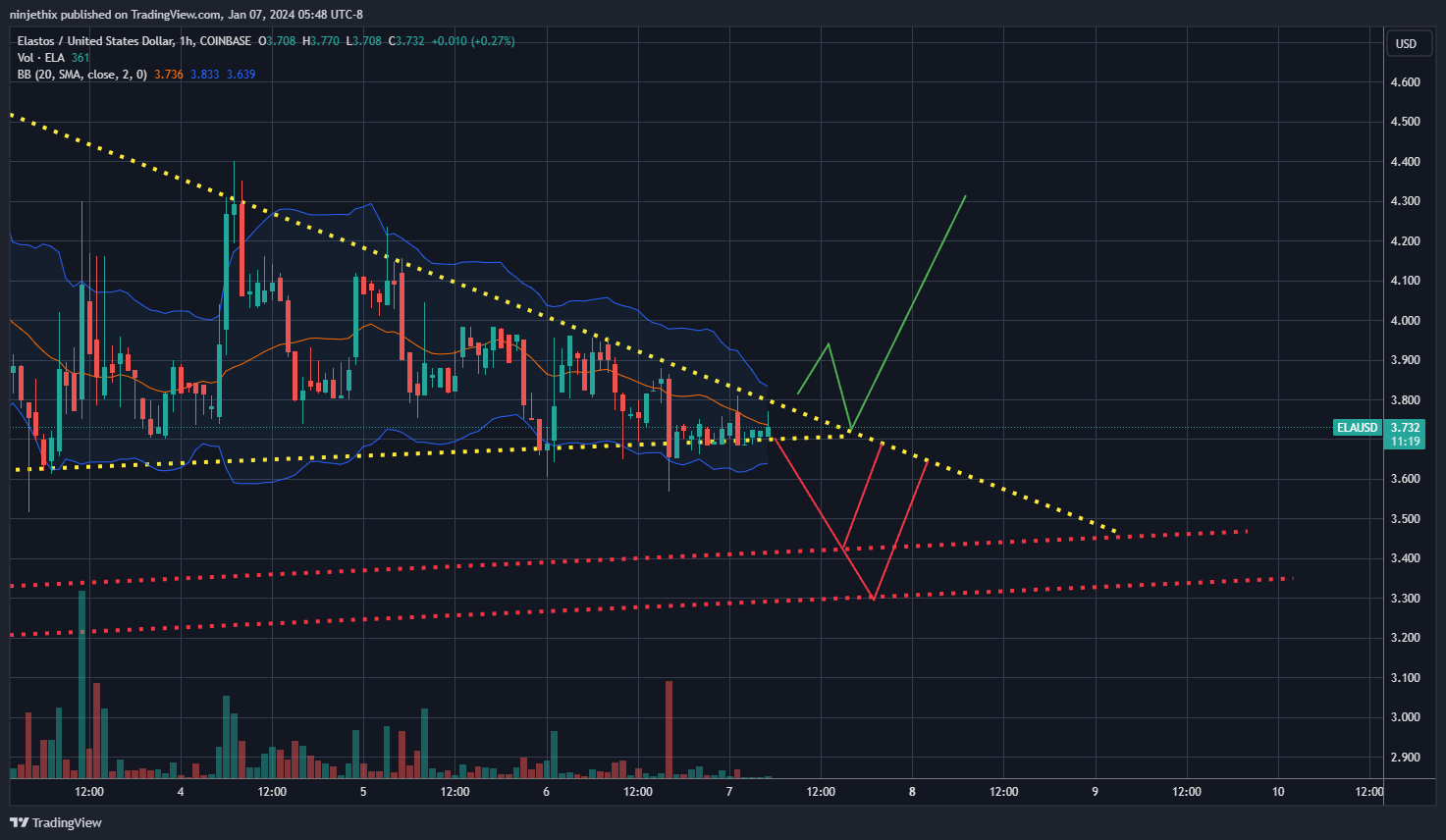Click the 3.400 price axis label
Viewport: 1446px width, 840px height.
coord(1405,558)
